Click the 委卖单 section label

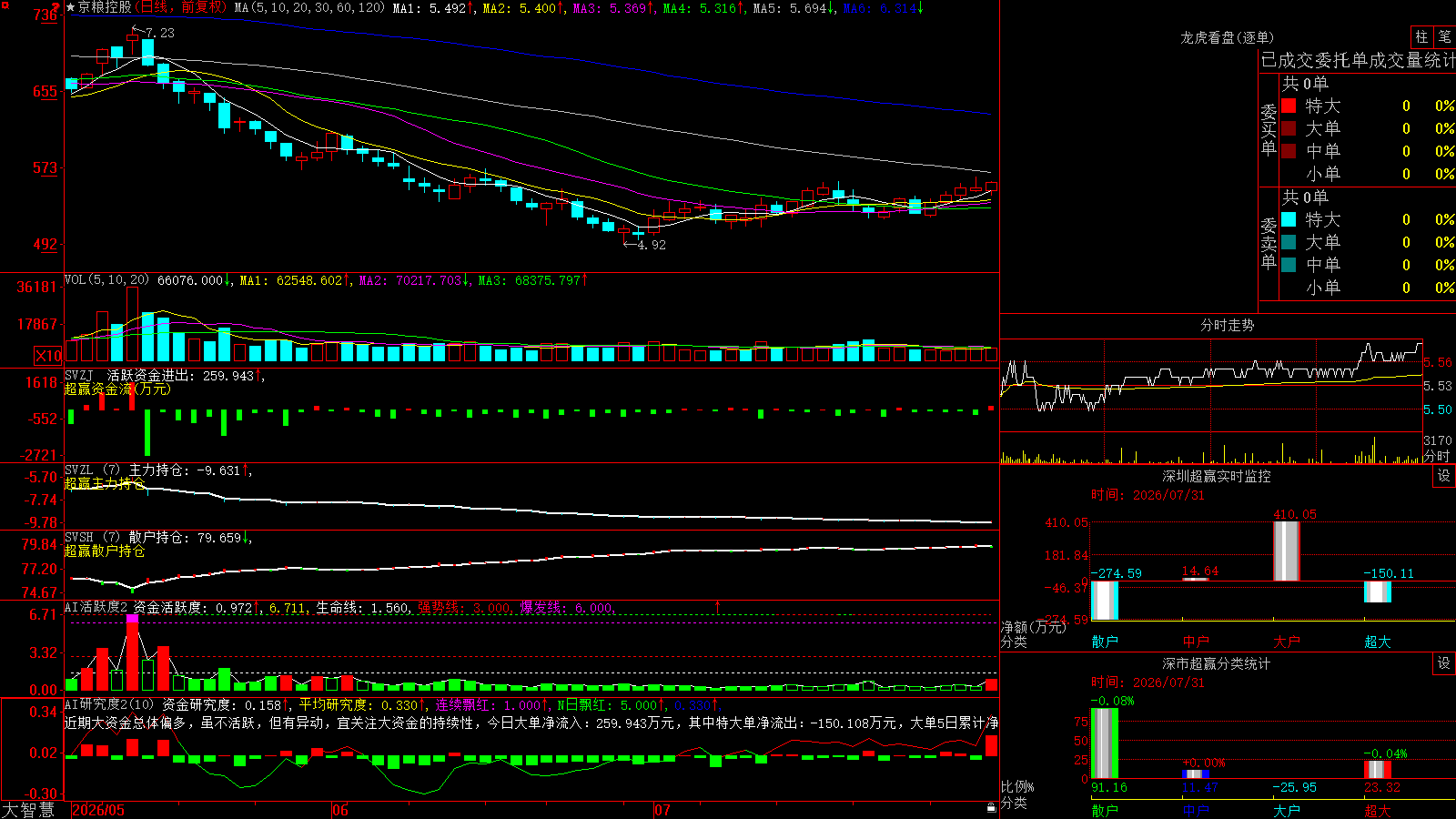coord(1269,244)
